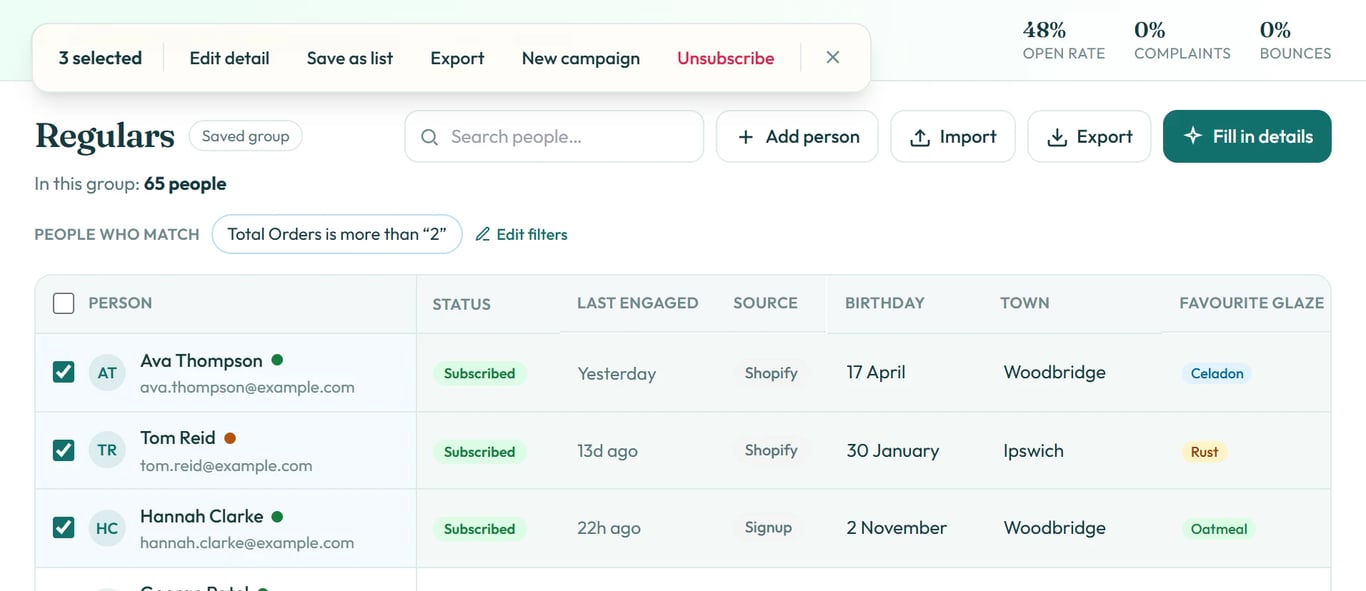This screenshot has height=591, width=1366.
Task: Click the red Unsubscribe action
Action: (726, 58)
